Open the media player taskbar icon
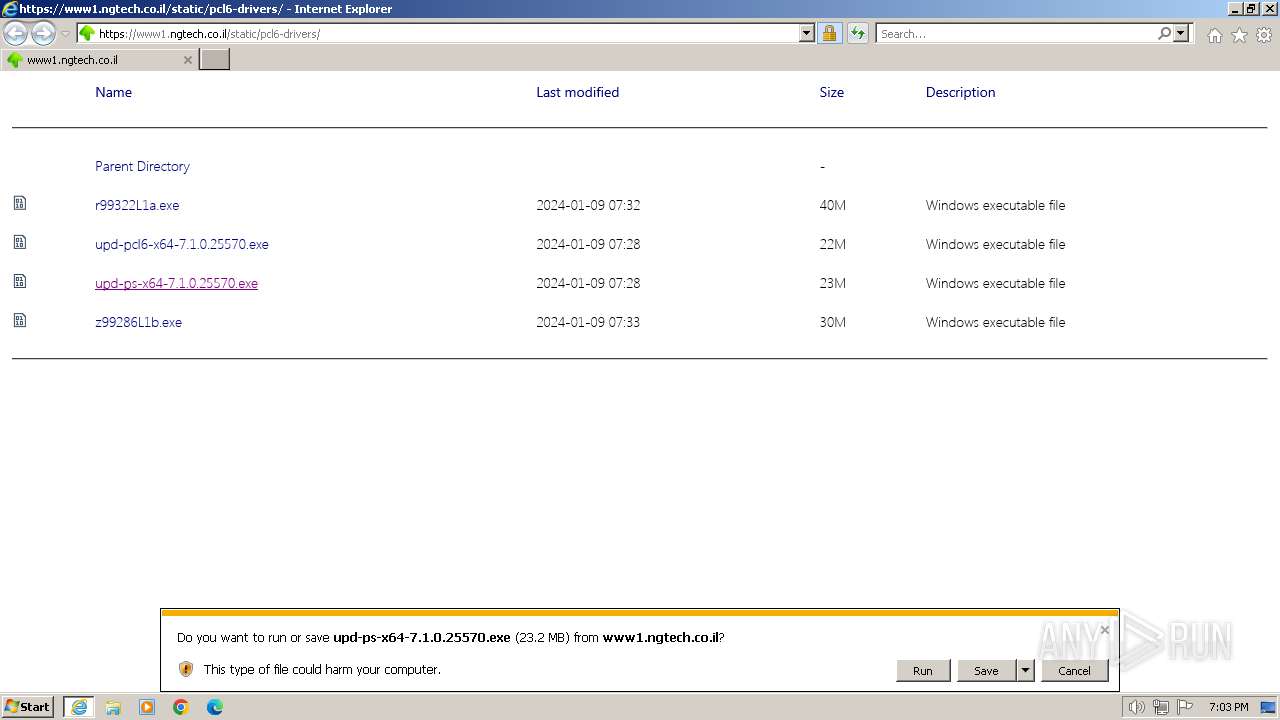Image resolution: width=1280 pixels, height=720 pixels. [x=147, y=707]
